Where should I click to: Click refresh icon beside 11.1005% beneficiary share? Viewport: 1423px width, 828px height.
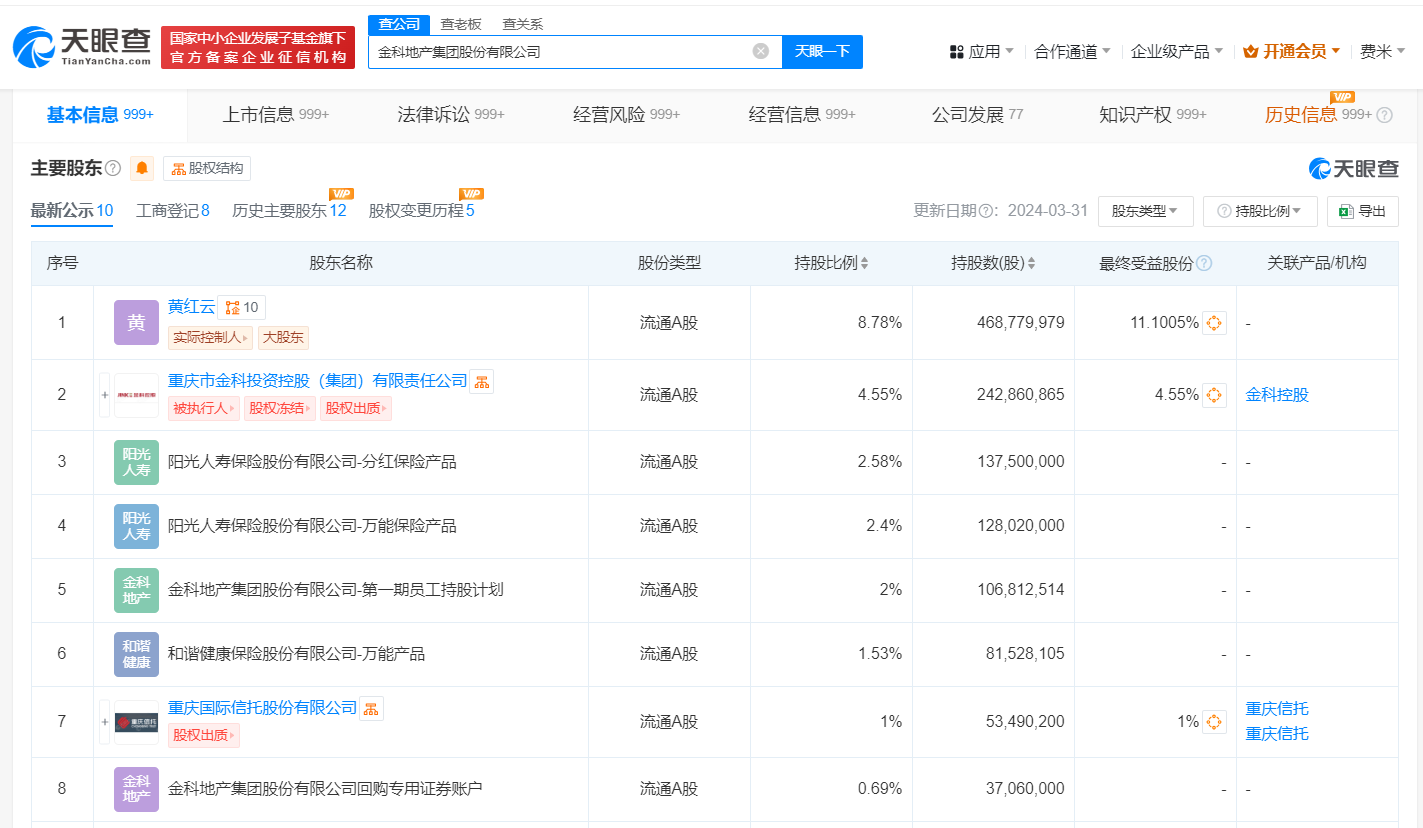[1214, 323]
